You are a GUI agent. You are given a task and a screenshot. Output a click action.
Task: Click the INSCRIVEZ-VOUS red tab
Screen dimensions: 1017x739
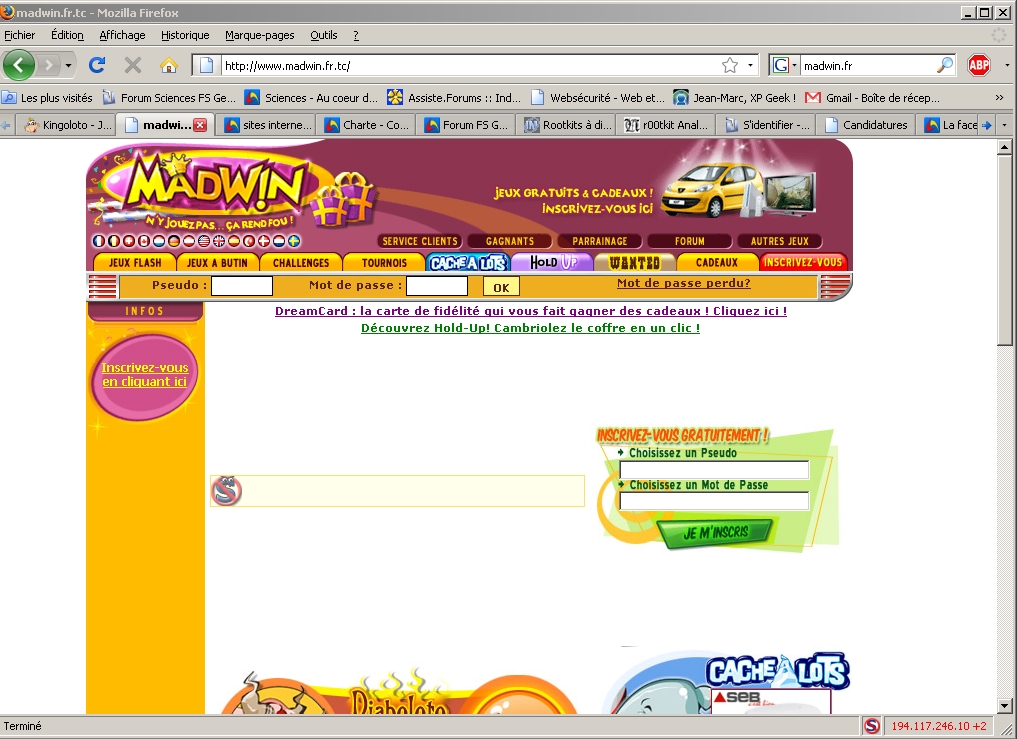point(802,262)
